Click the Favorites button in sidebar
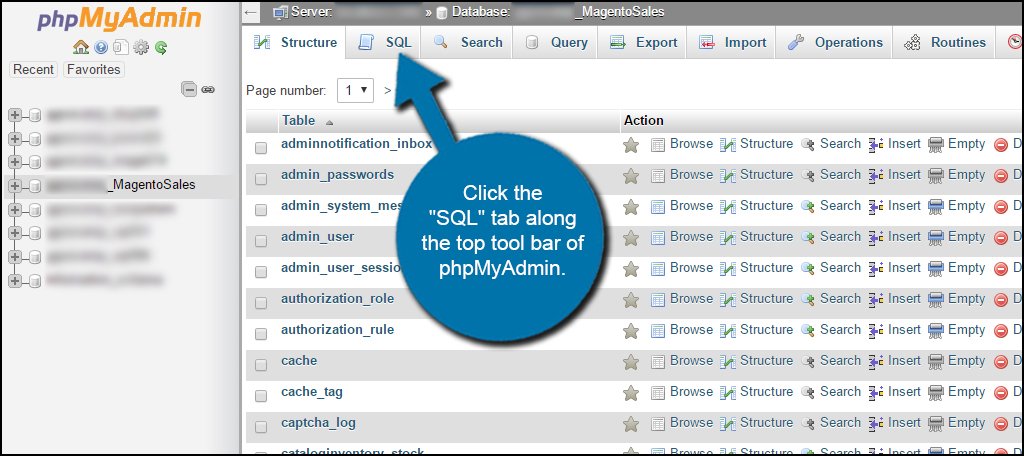 [94, 69]
